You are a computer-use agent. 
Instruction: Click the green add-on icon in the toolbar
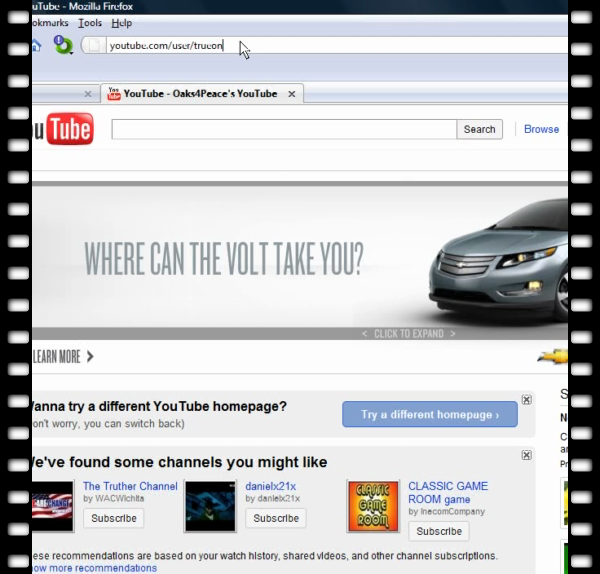pos(62,45)
